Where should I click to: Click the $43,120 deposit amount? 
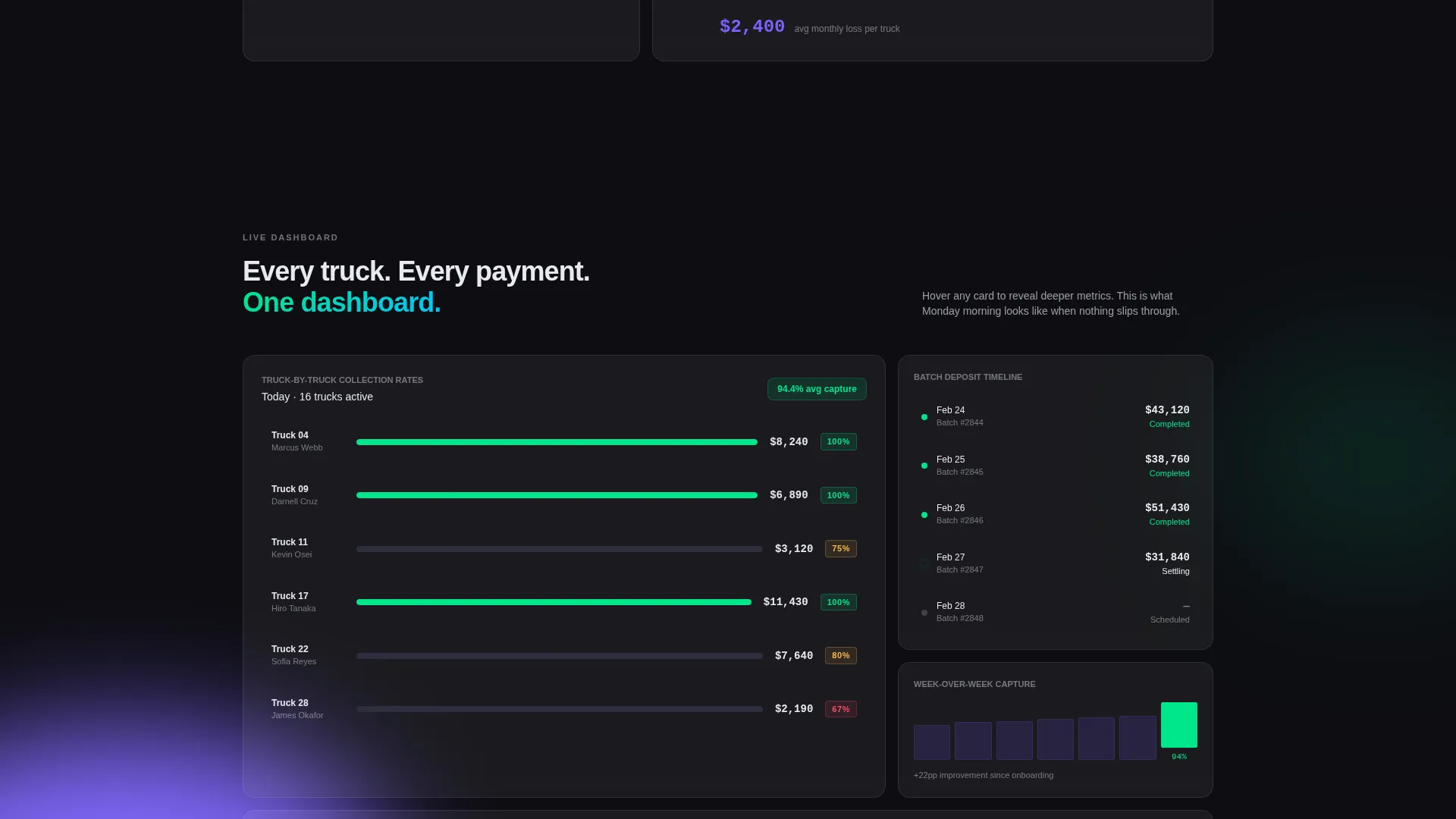pos(1167,410)
